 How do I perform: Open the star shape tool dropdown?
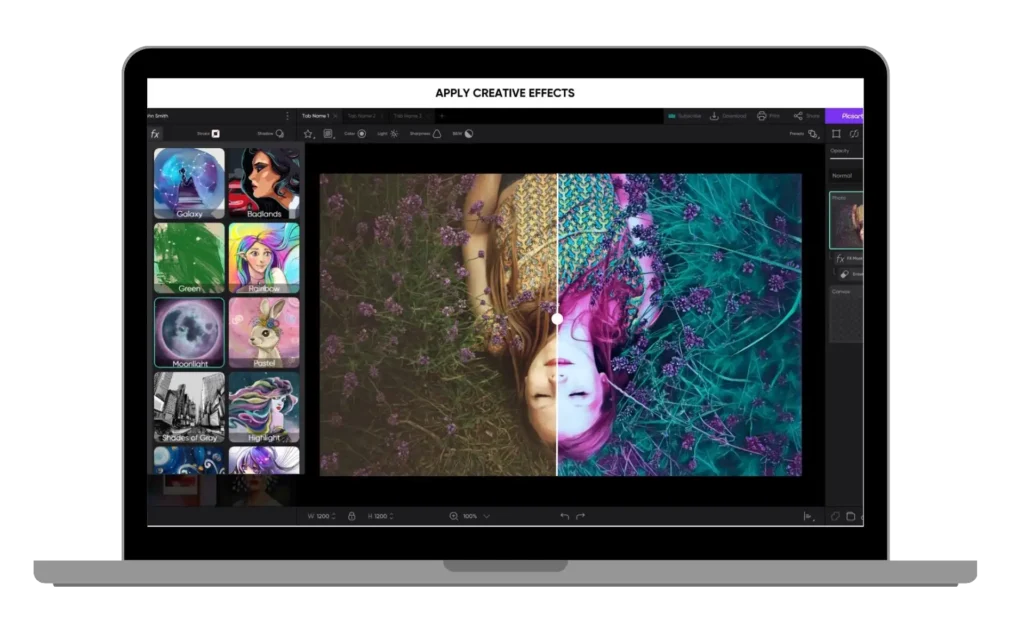tap(309, 134)
